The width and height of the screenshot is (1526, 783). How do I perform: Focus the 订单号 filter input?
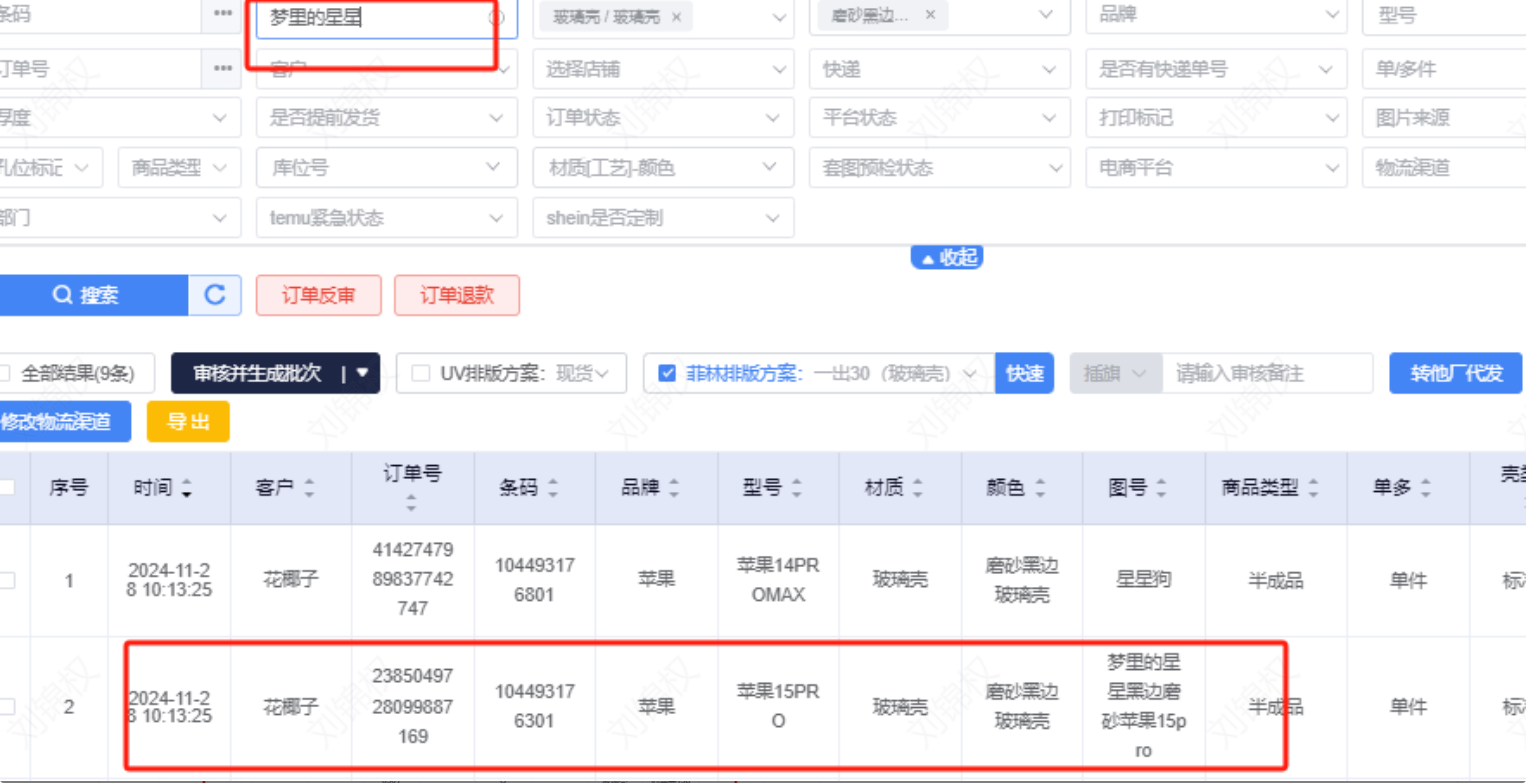(100, 69)
